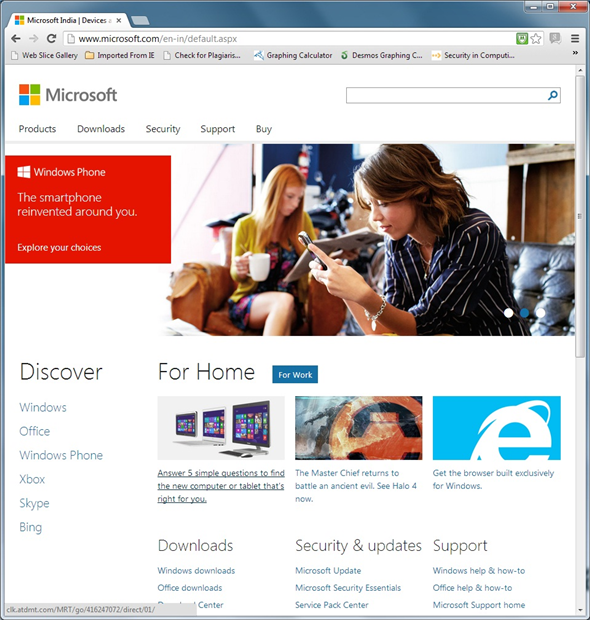Viewport: 590px width, 620px height.
Task: Click the Halo 4 thumbnail image
Action: point(359,428)
